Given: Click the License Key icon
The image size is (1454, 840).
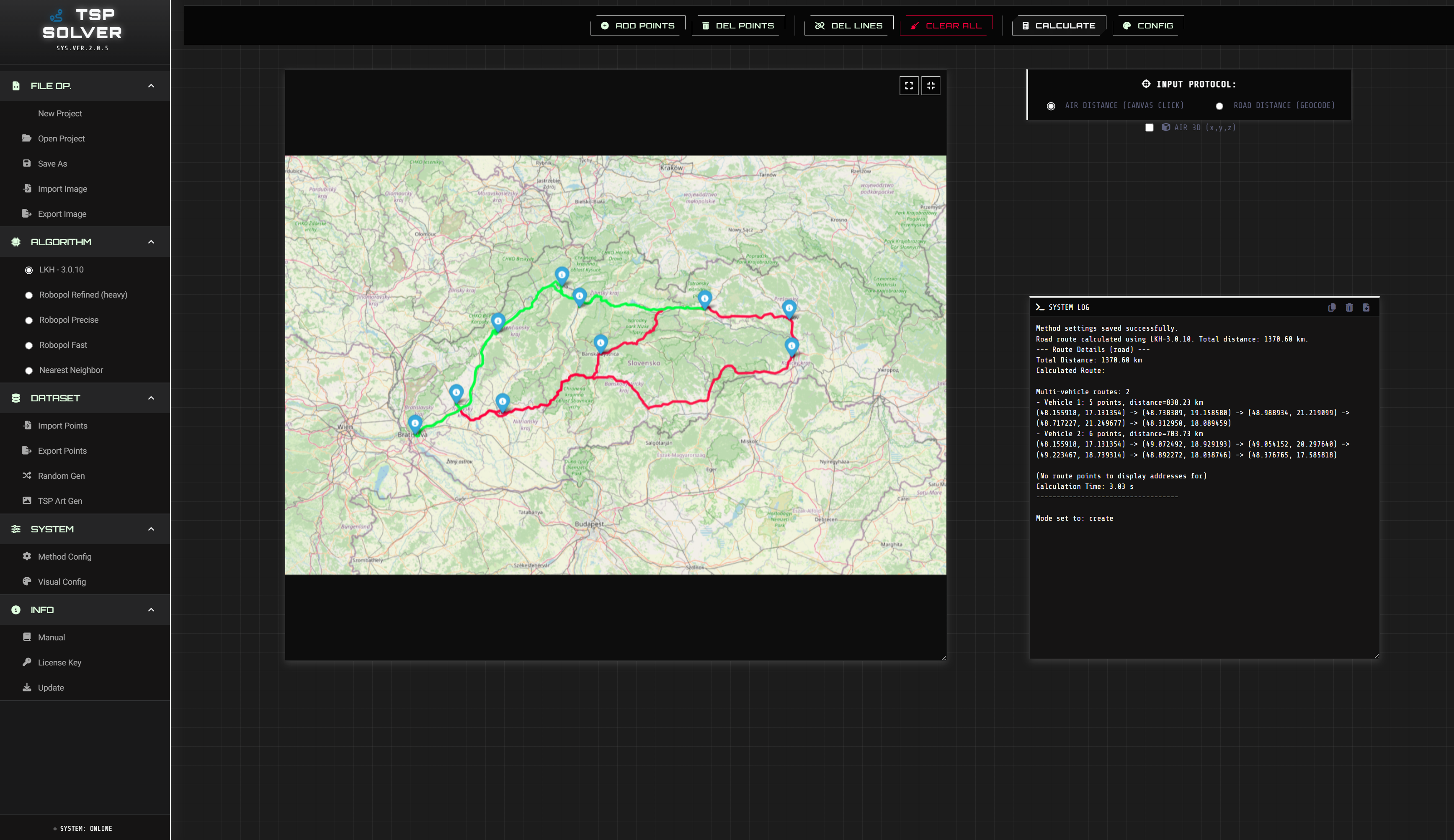Looking at the screenshot, I should [x=26, y=662].
